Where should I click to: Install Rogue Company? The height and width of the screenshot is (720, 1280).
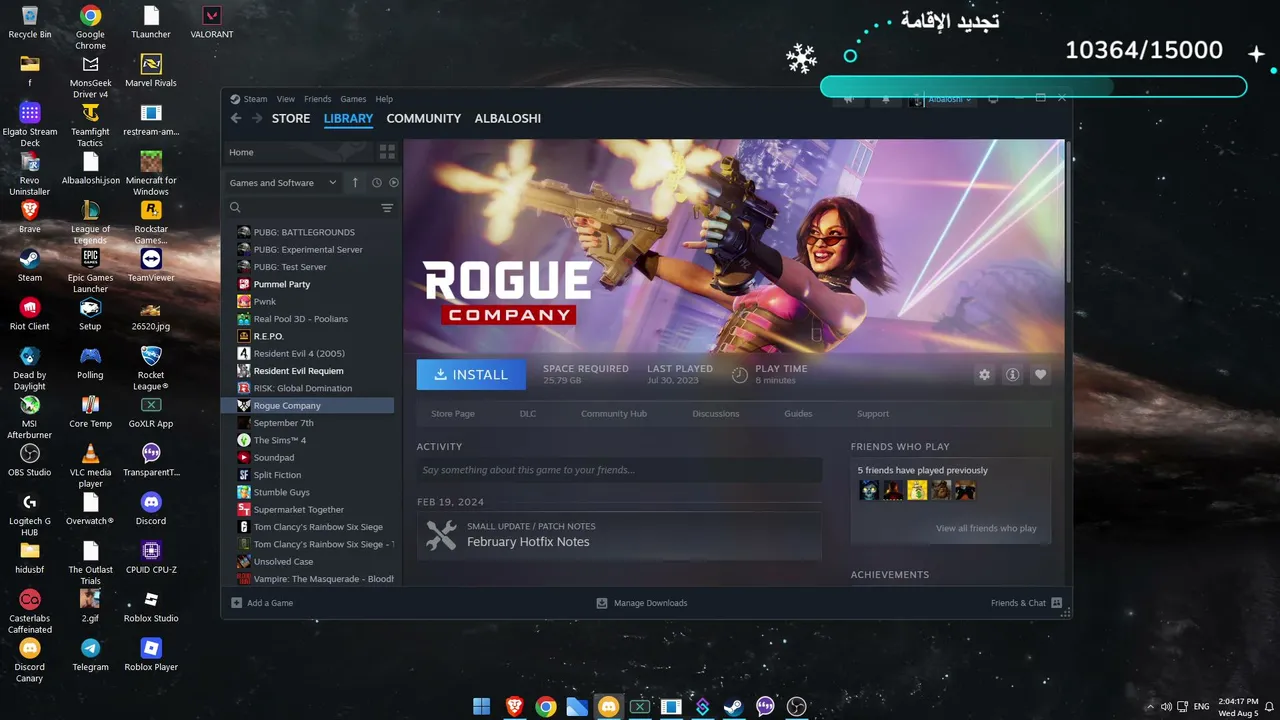coord(471,374)
